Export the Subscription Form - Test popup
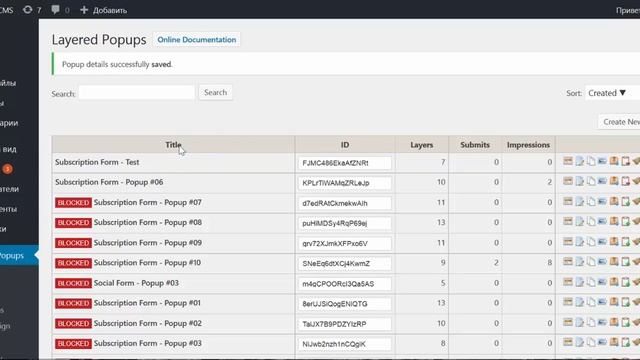 coord(614,161)
